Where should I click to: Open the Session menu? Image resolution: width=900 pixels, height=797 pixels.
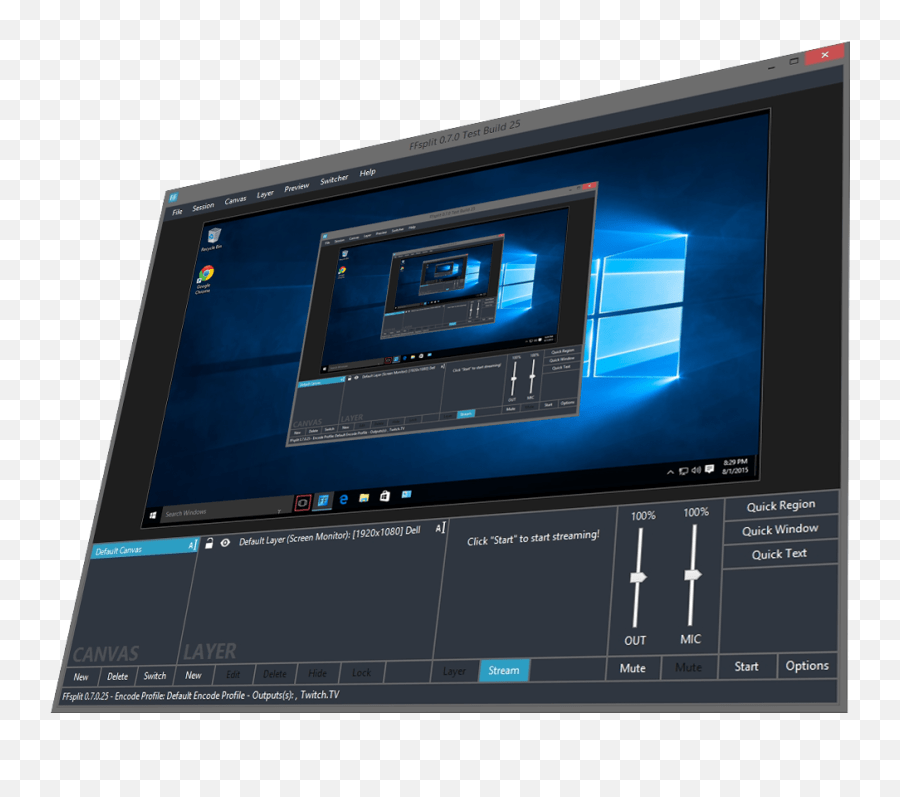(204, 205)
